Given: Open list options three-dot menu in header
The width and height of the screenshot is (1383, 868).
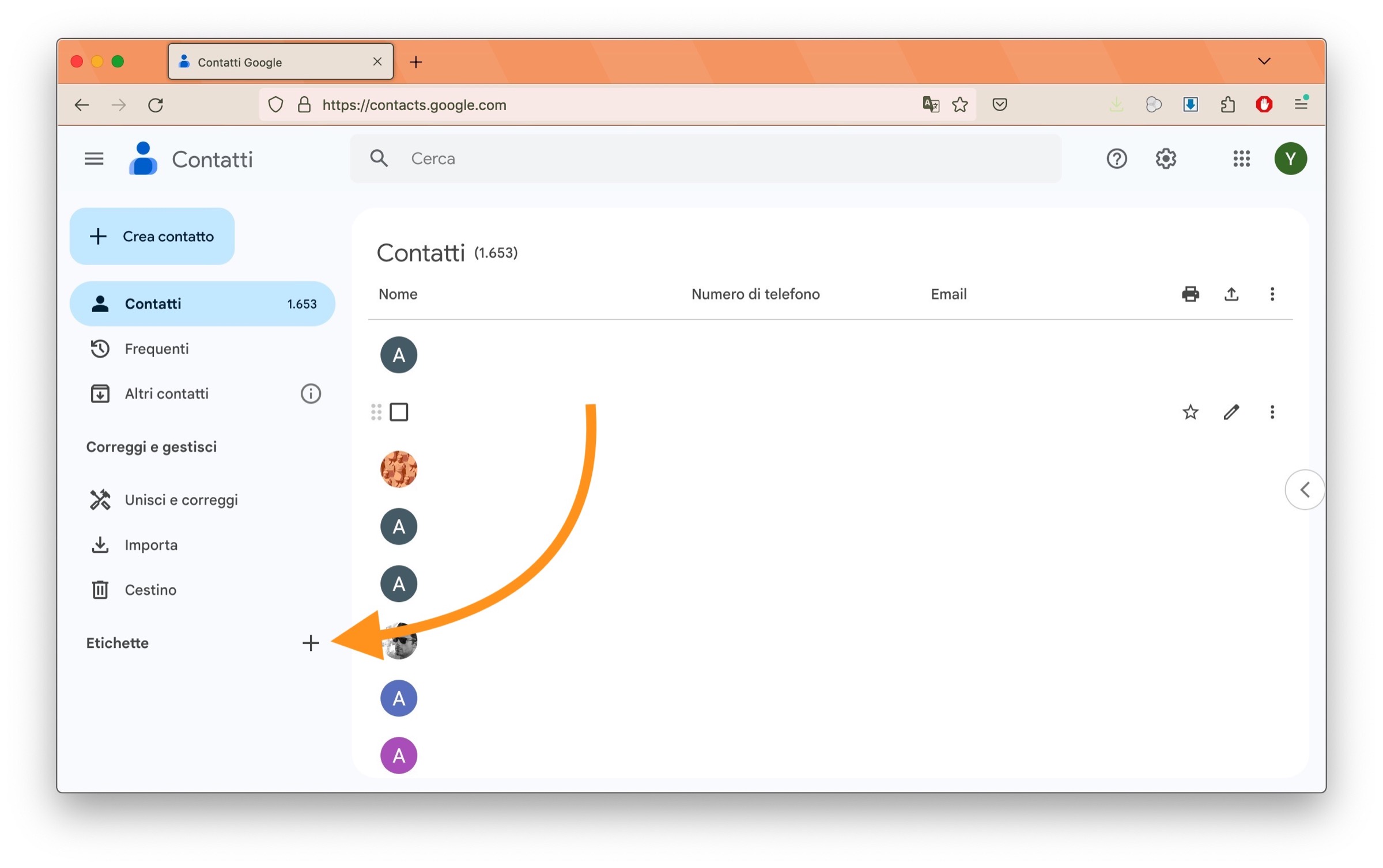Looking at the screenshot, I should [1272, 294].
